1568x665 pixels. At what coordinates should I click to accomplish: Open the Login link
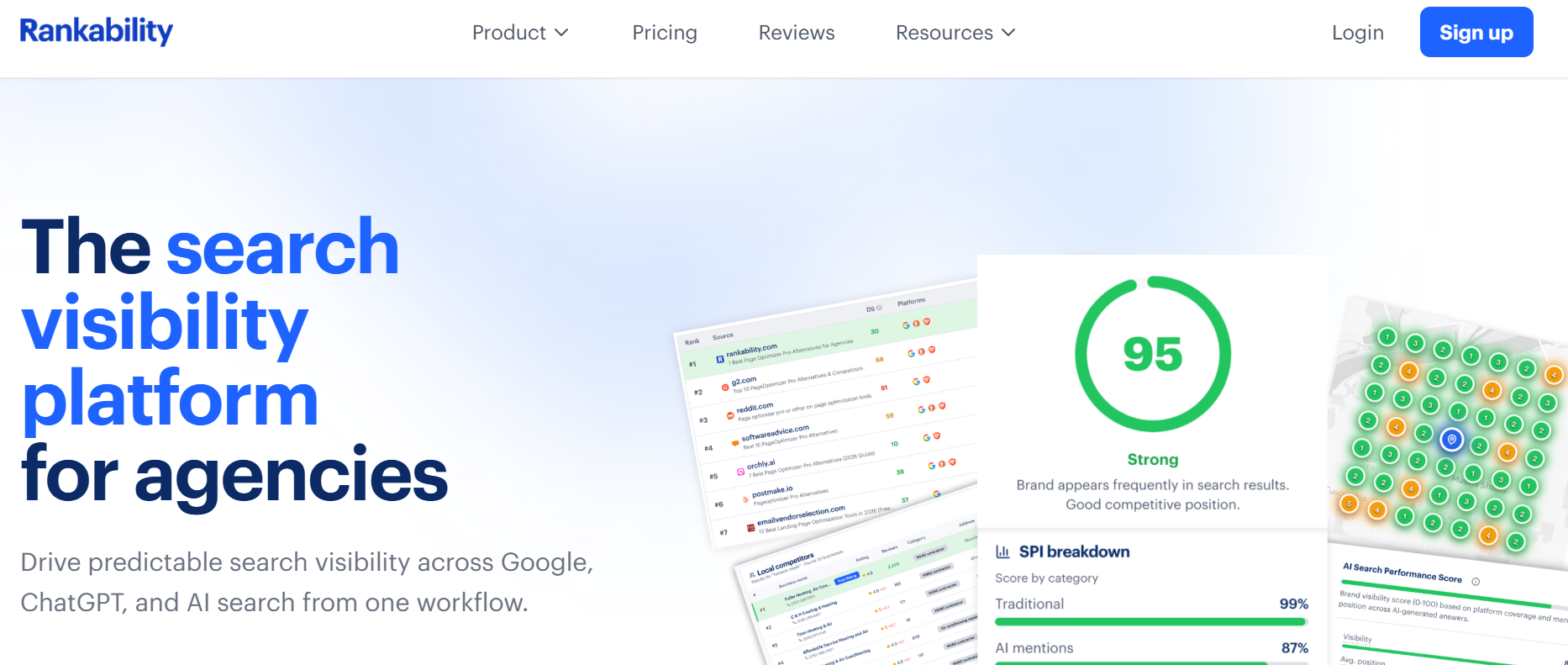click(x=1358, y=33)
